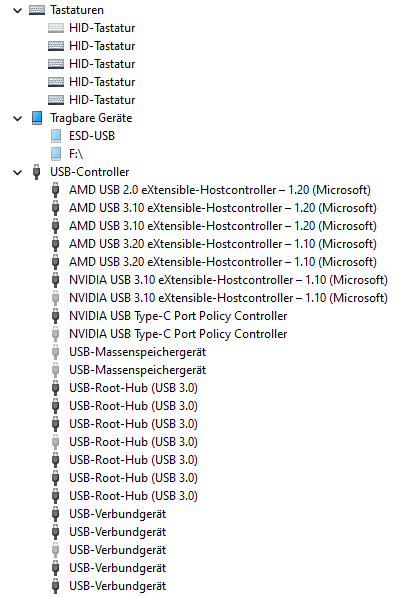Select AMD USB 2.0 eXtensible-Hostcontroller entry

220,190
